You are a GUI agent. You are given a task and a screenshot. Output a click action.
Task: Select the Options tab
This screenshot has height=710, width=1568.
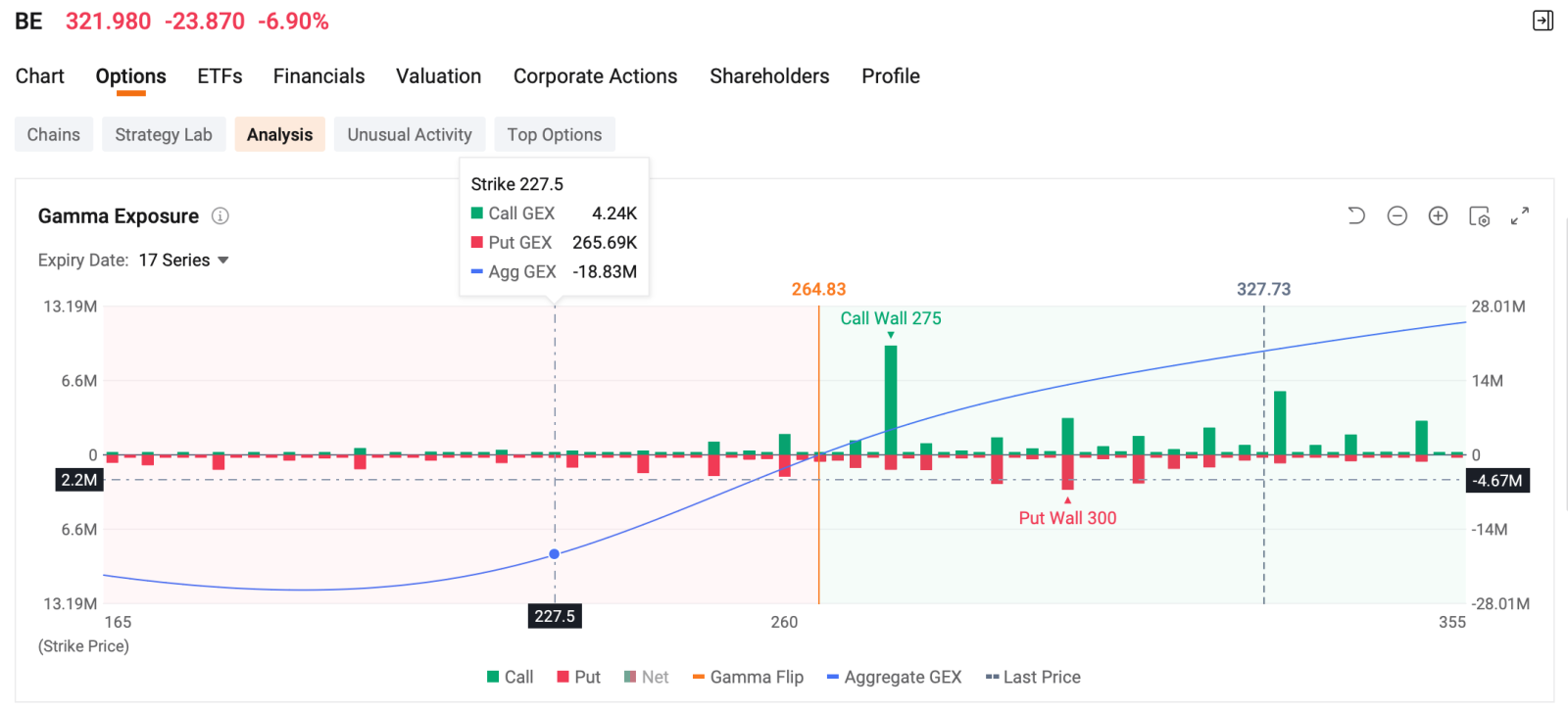click(x=130, y=76)
